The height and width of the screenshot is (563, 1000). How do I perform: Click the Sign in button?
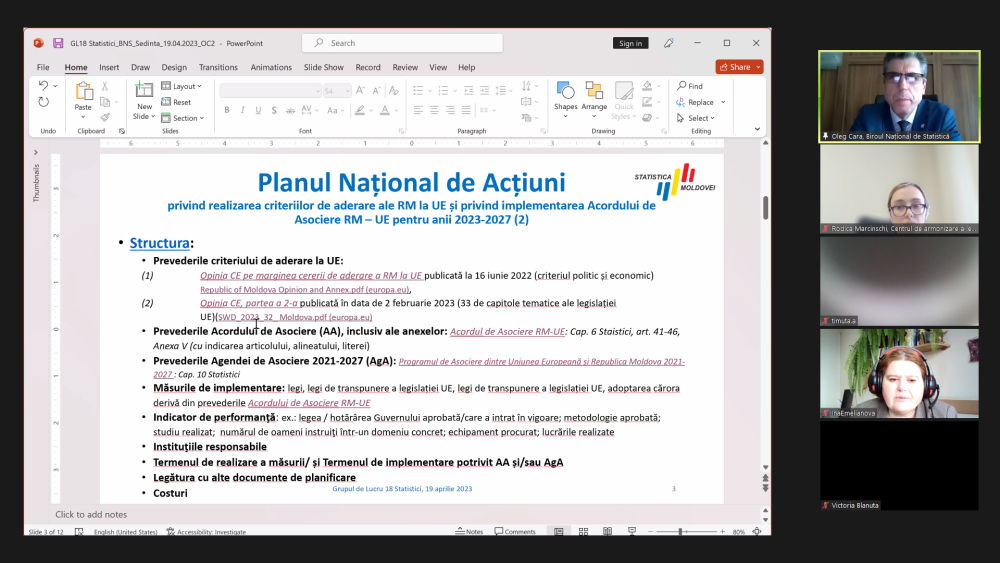coord(630,43)
